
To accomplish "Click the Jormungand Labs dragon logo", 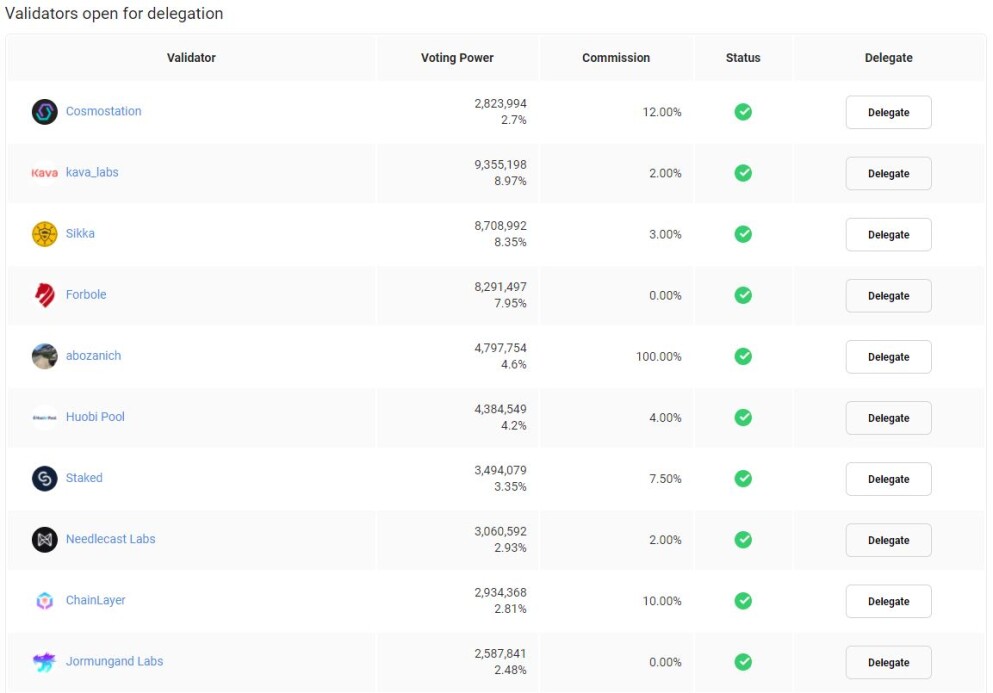I will tap(44, 662).
